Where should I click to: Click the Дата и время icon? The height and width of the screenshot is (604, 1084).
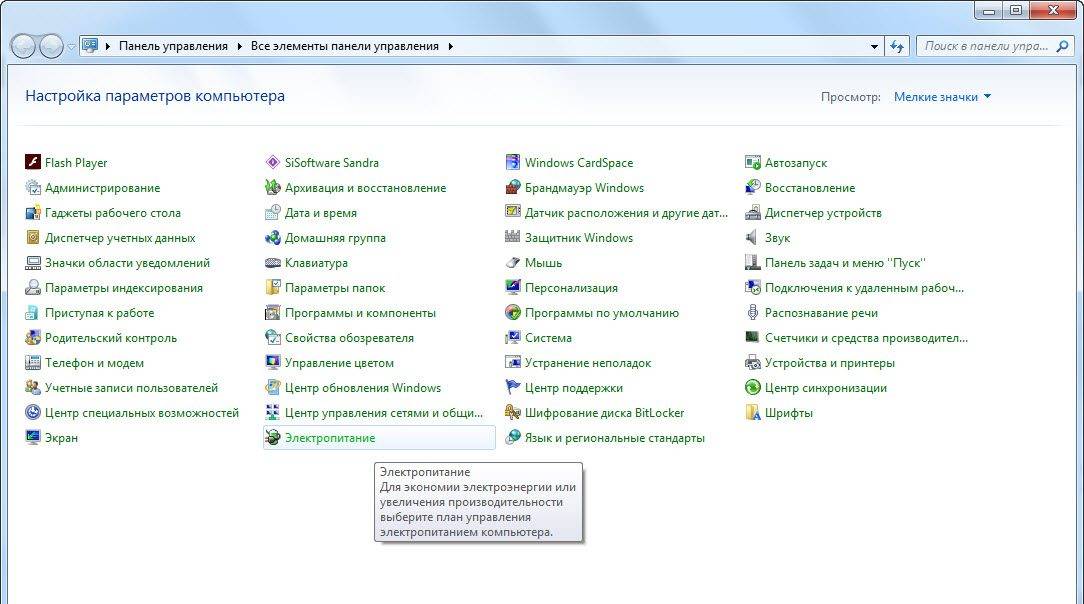click(272, 213)
